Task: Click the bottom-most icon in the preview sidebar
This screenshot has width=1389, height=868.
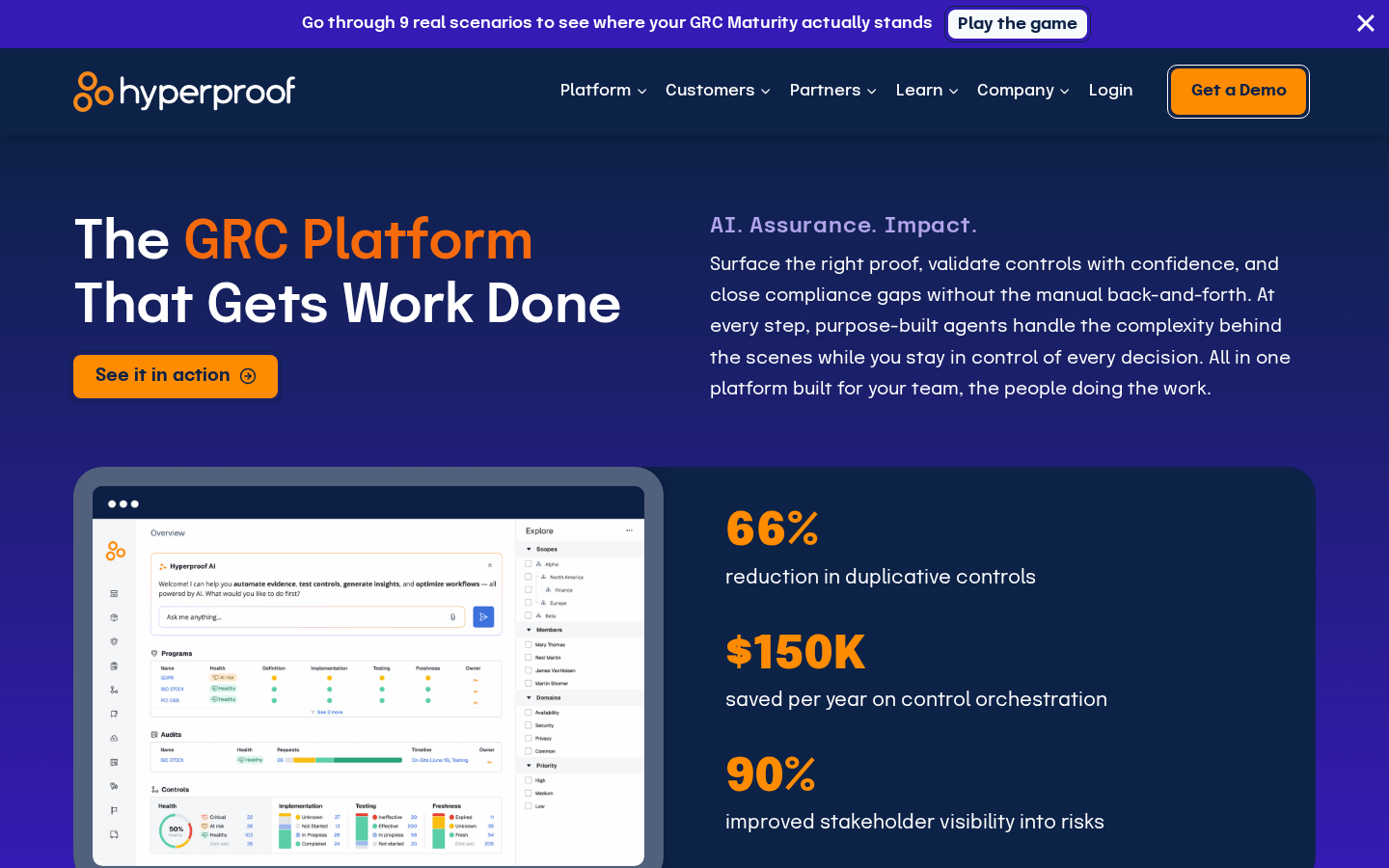Action: 114,834
